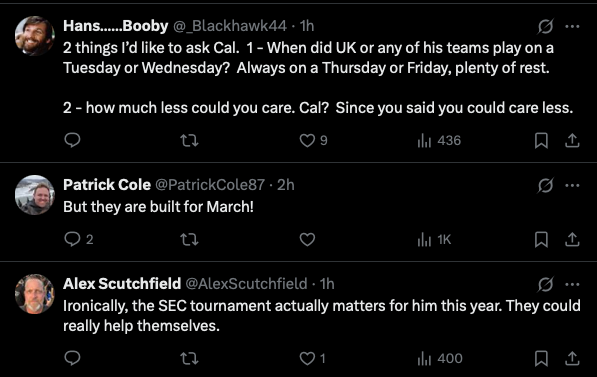Open the @_Blackhawk44 handle link

[230, 26]
